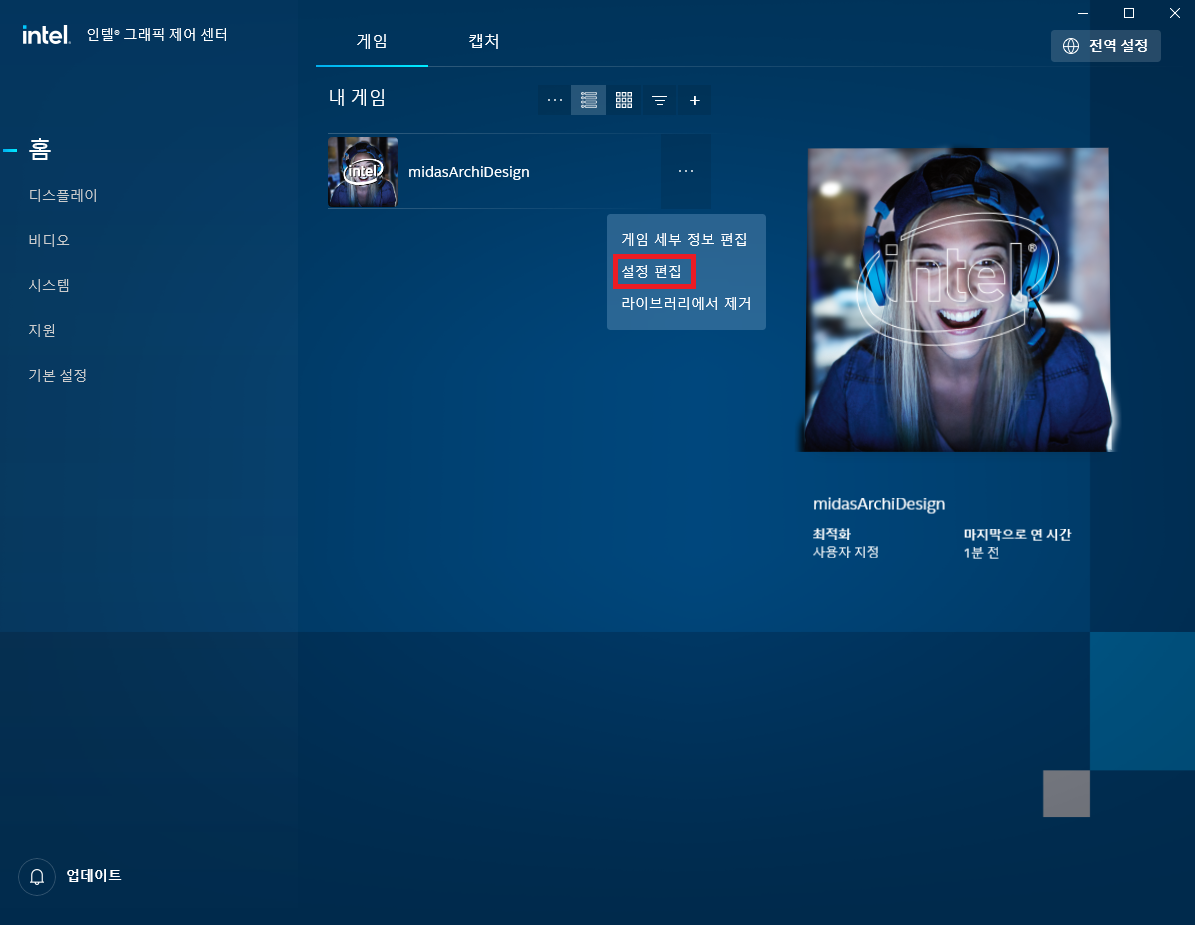Click the midasArchiDesign title under preview

(x=879, y=504)
